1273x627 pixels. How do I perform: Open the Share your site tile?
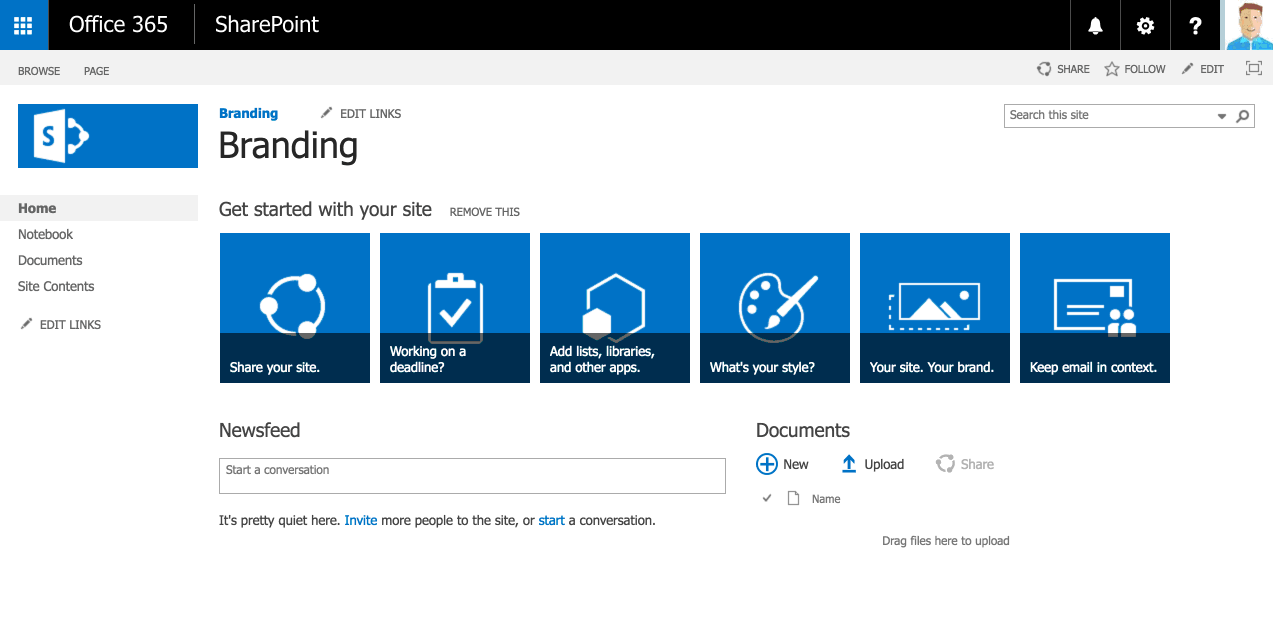295,308
